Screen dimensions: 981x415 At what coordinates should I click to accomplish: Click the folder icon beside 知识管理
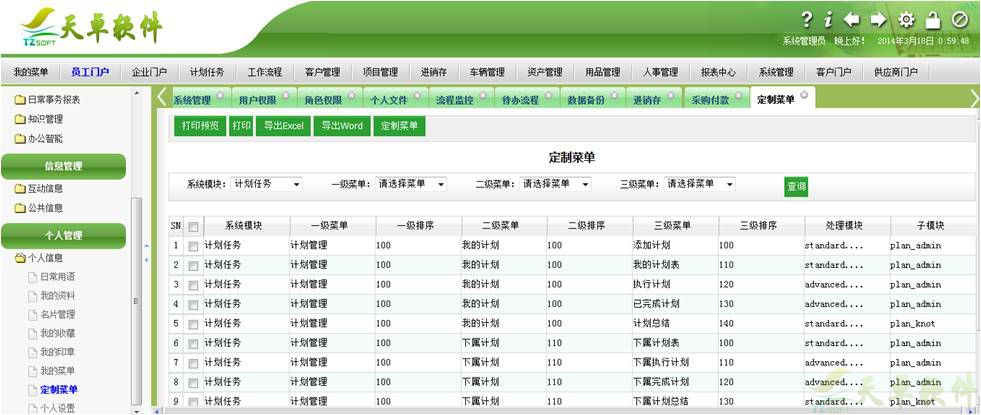(x=20, y=120)
